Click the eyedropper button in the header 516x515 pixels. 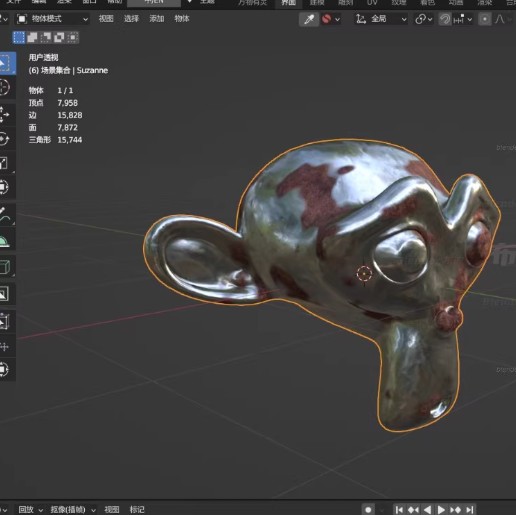click(309, 19)
